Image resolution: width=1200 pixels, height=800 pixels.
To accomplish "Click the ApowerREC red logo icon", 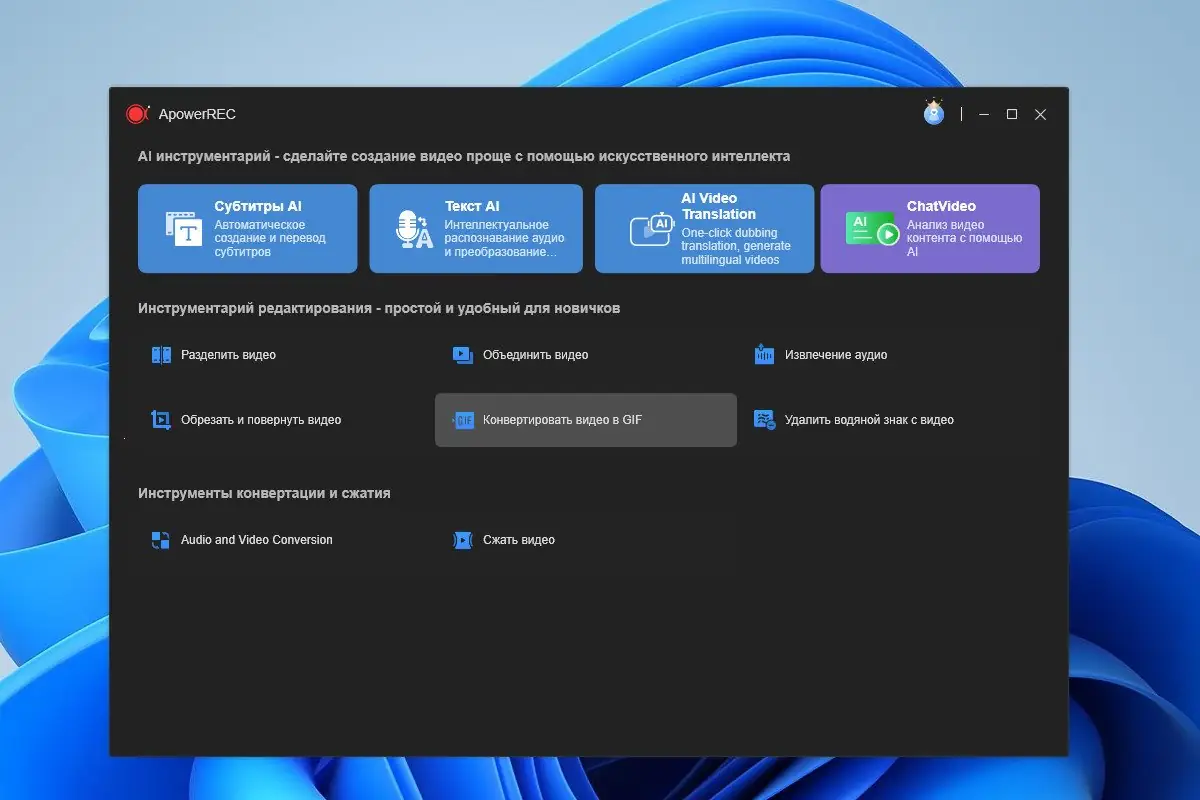I will tap(137, 114).
